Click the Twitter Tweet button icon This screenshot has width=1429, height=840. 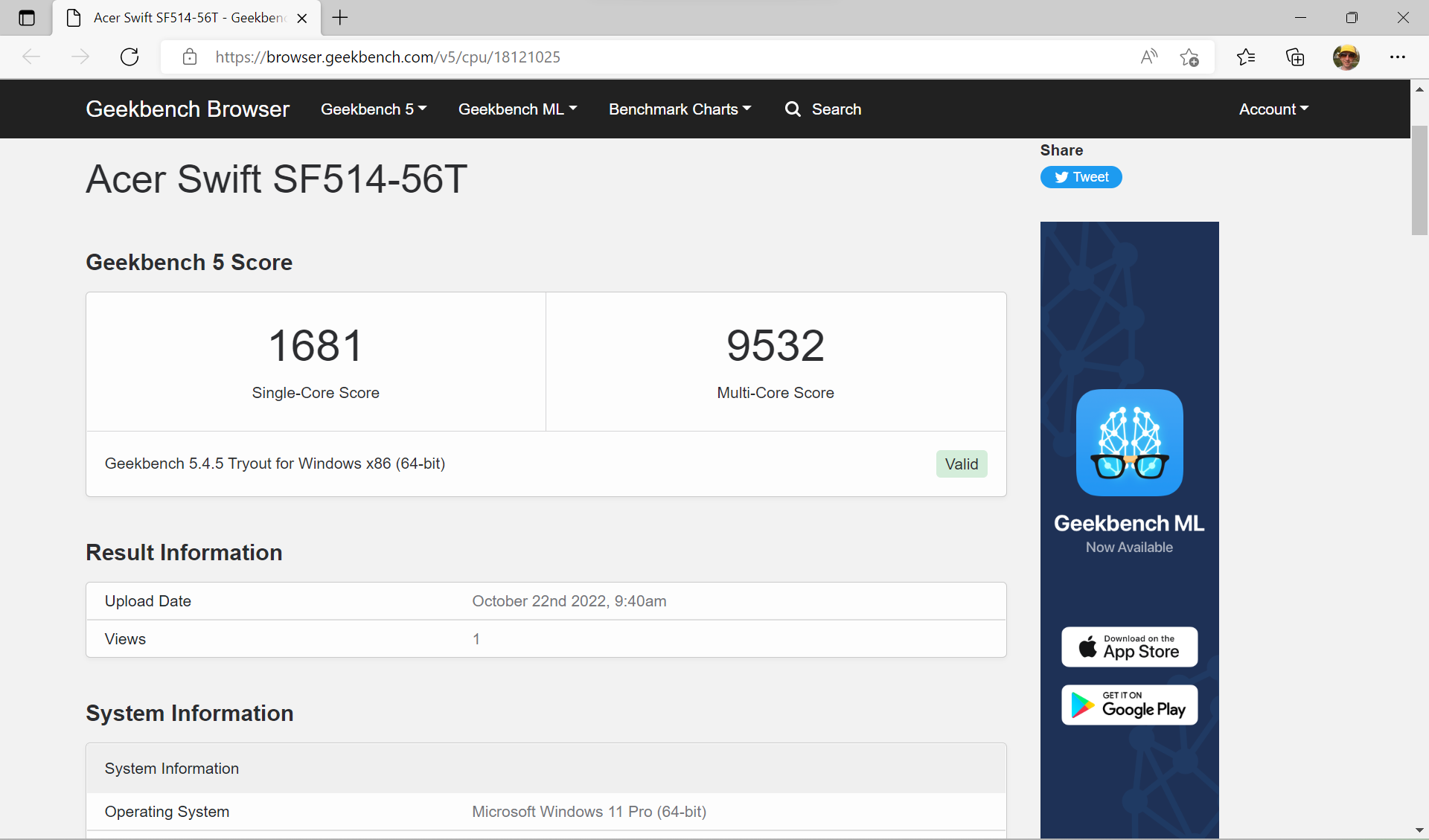pyautogui.click(x=1082, y=176)
